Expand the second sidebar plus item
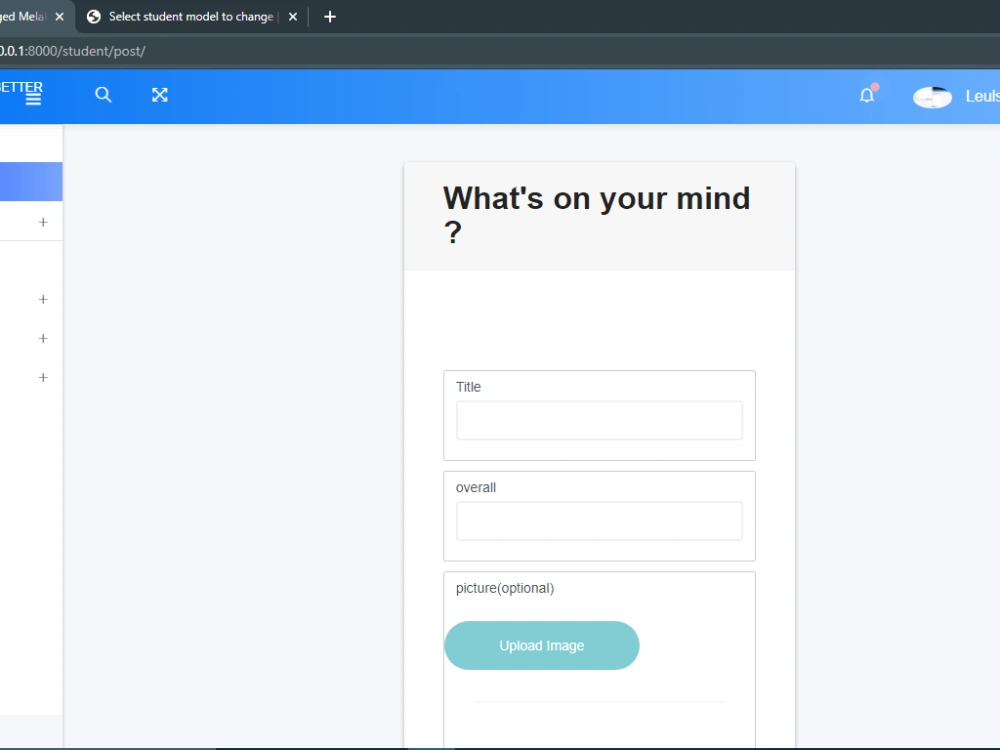 tap(43, 299)
